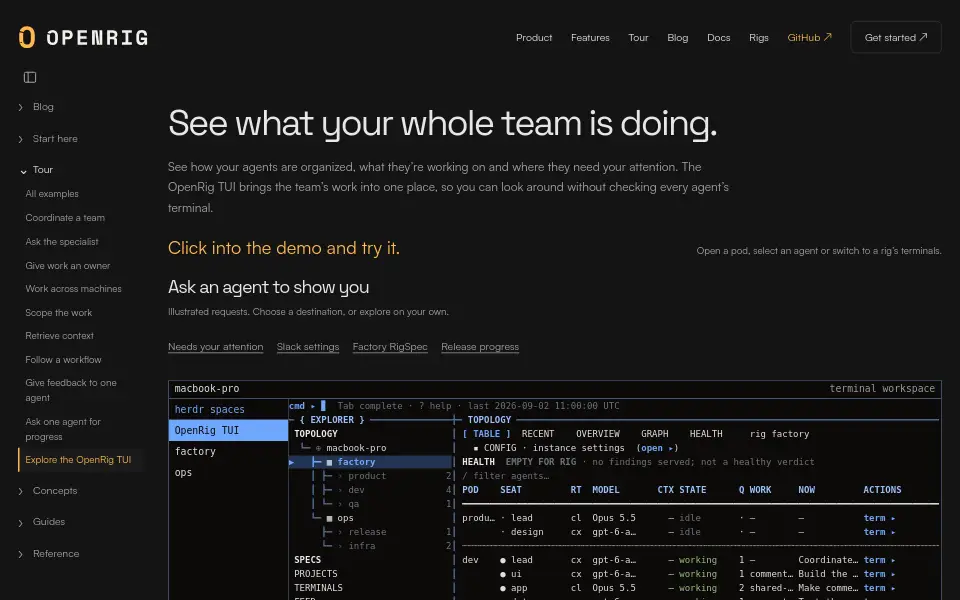Open PROJECTS in explorer

click(x=316, y=574)
